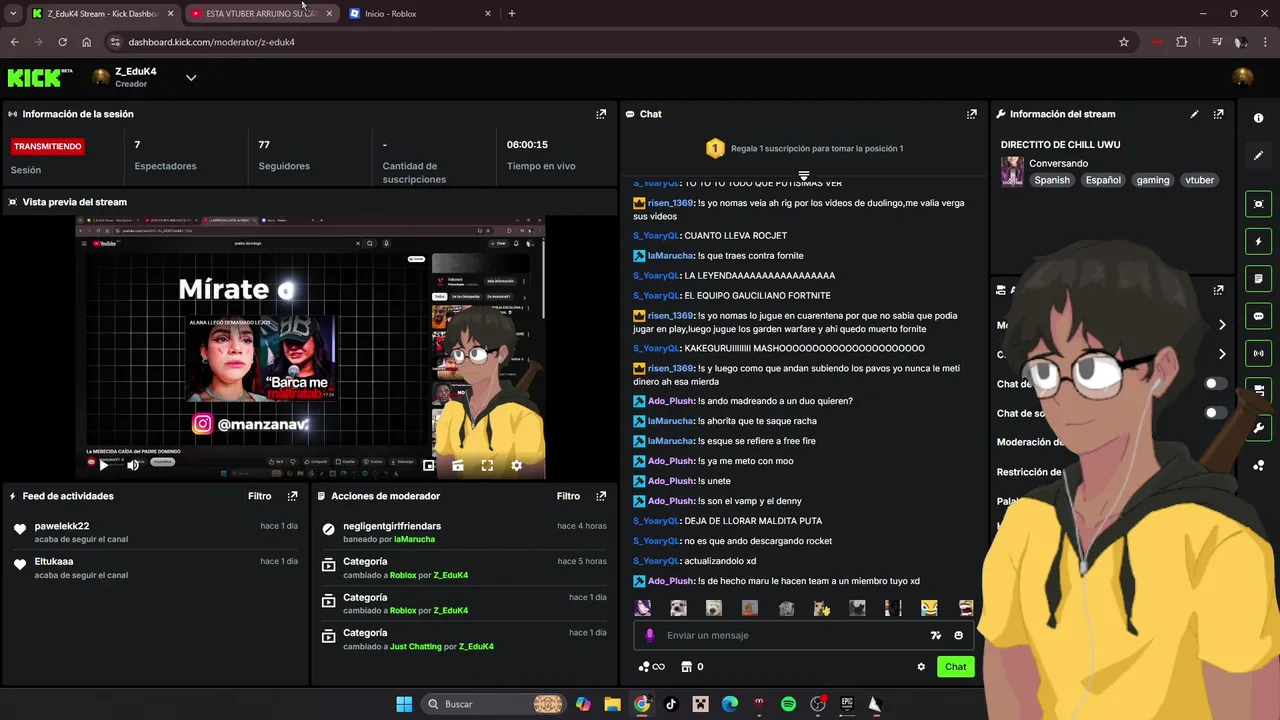1280x720 pixels.
Task: Click the pencil edit icon in right sidebar
Action: pyautogui.click(x=1258, y=155)
